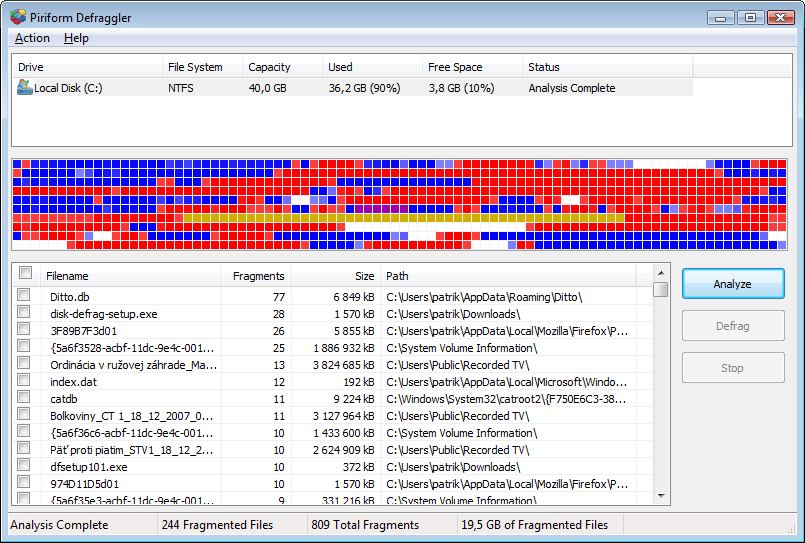Select the disk-defrag-setup.exe file name
Screen dimensions: 805x543
click(104, 314)
